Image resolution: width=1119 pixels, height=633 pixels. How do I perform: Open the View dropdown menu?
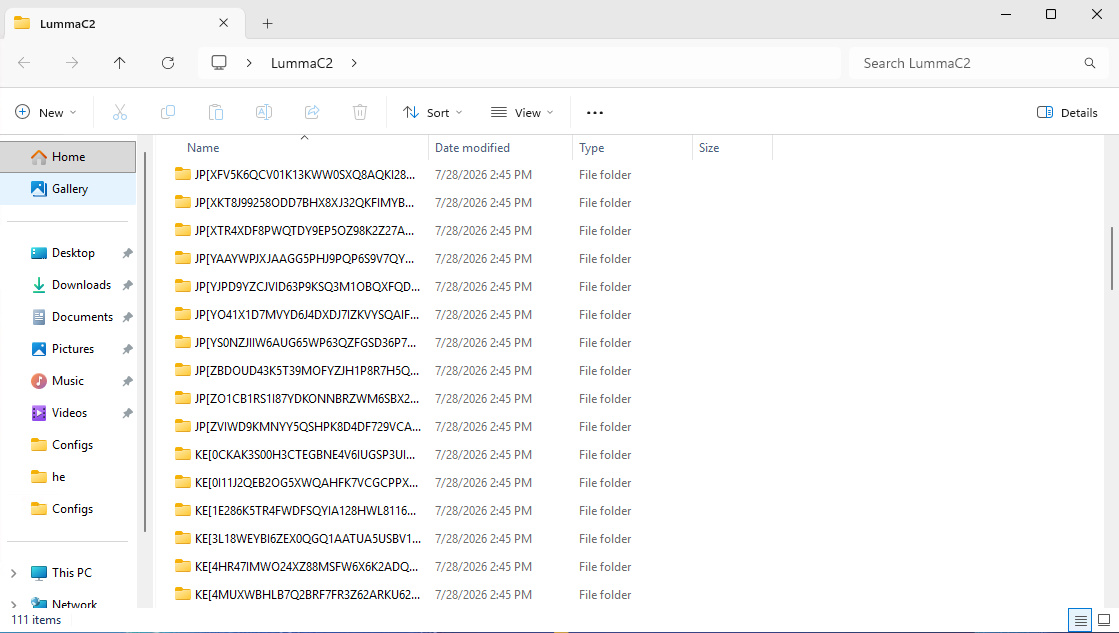tap(522, 113)
